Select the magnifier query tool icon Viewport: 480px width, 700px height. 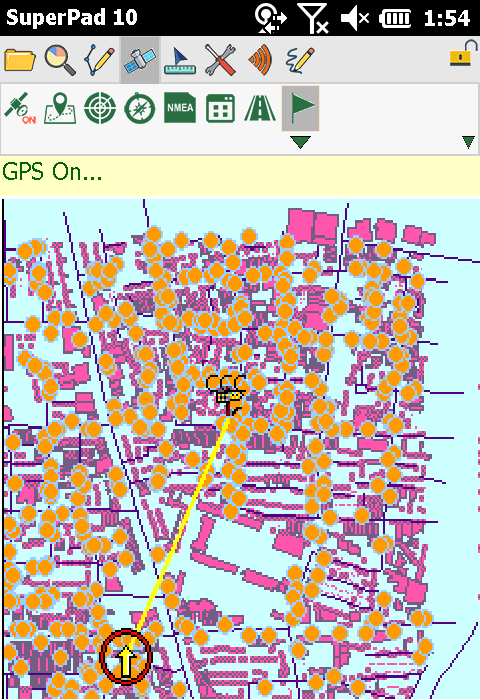(60, 60)
